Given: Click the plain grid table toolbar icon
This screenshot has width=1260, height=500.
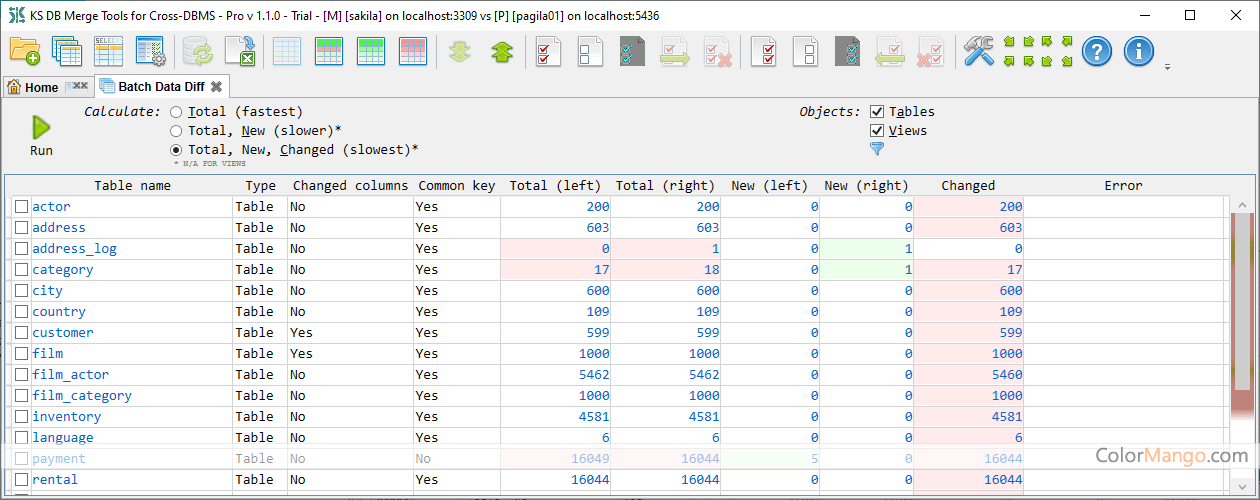Looking at the screenshot, I should click(x=288, y=51).
